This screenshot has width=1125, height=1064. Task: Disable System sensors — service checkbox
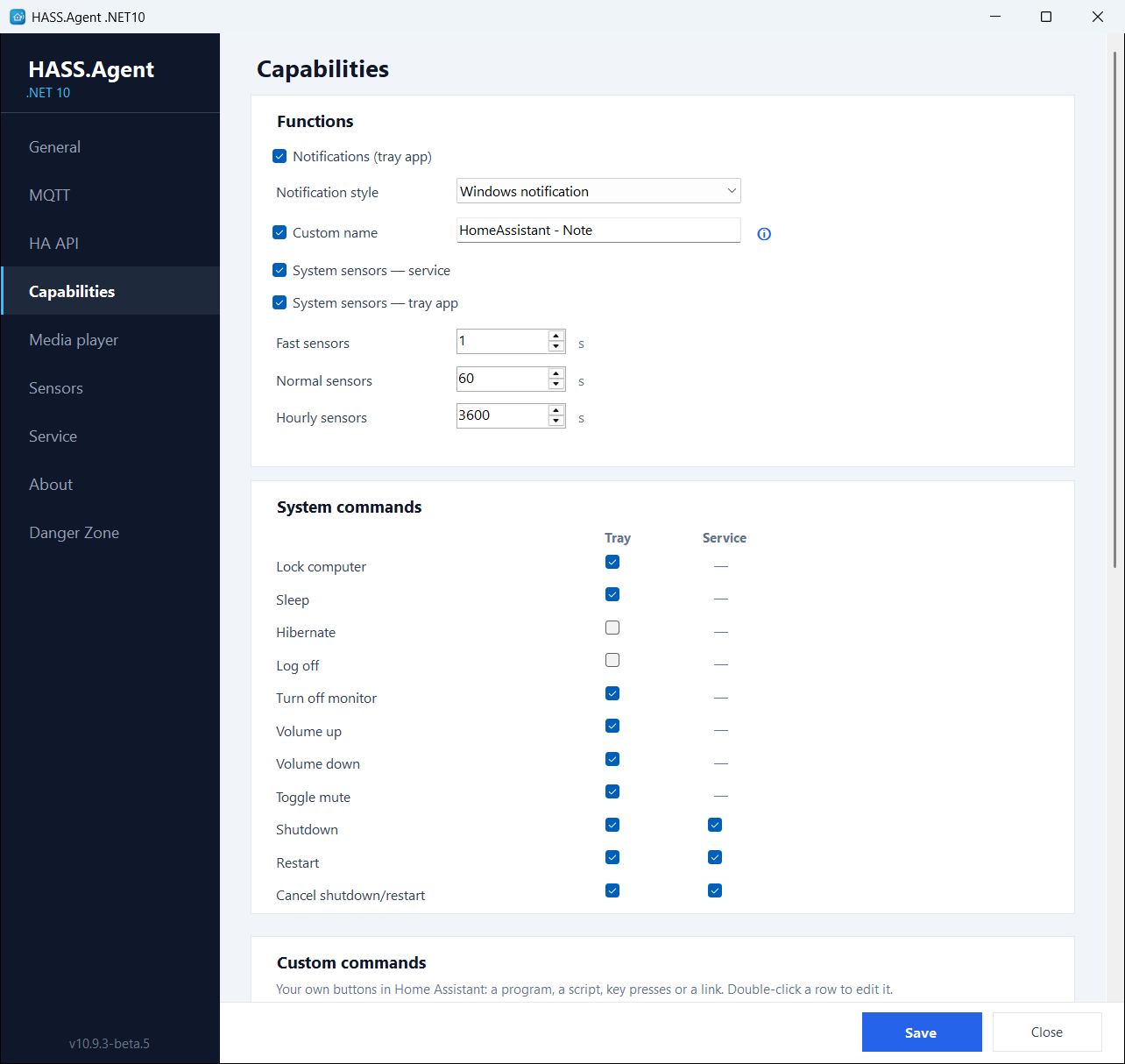click(279, 270)
